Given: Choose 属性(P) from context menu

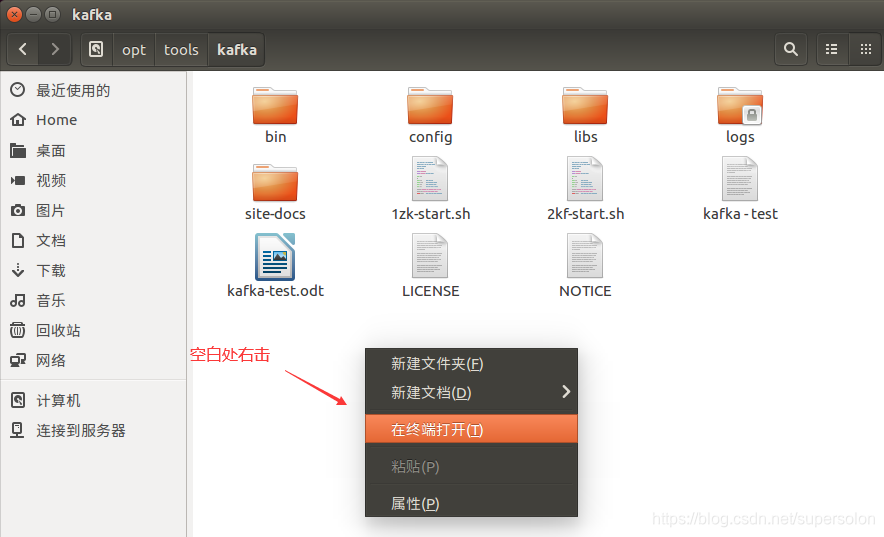Looking at the screenshot, I should pyautogui.click(x=471, y=503).
